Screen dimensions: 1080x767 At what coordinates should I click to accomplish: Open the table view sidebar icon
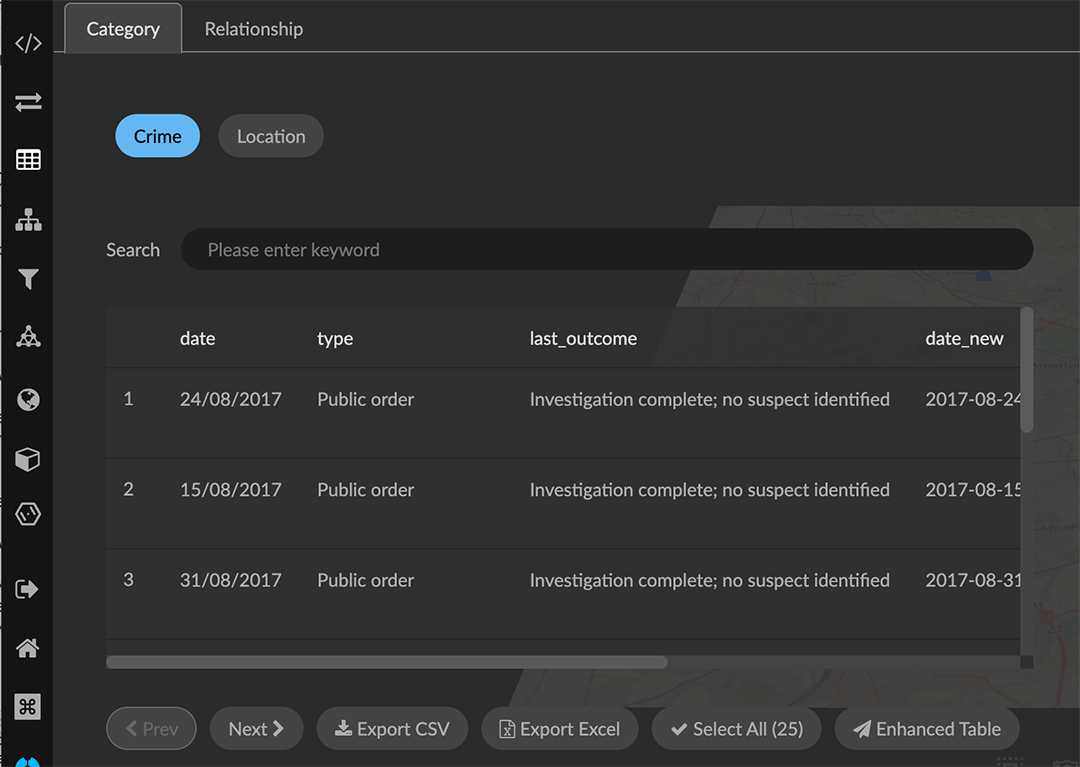(x=28, y=160)
